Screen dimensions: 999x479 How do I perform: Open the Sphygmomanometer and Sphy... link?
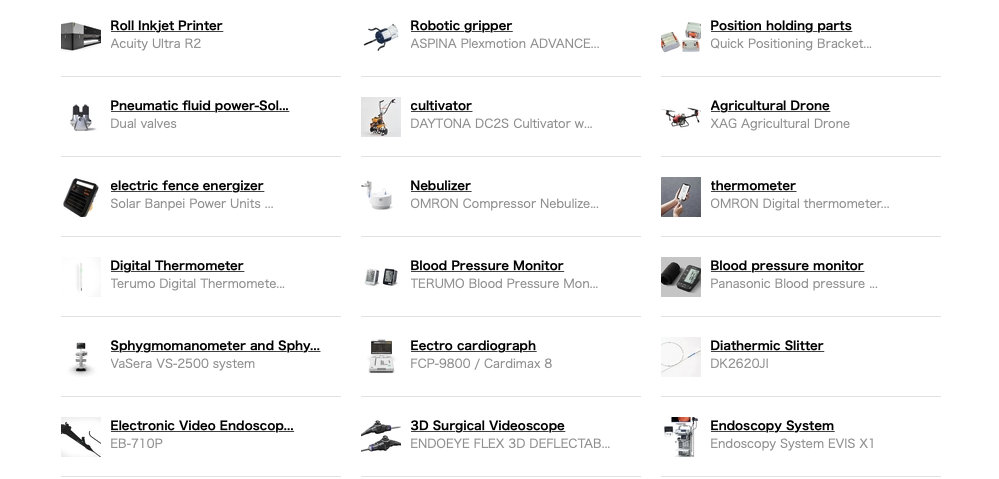(x=215, y=345)
